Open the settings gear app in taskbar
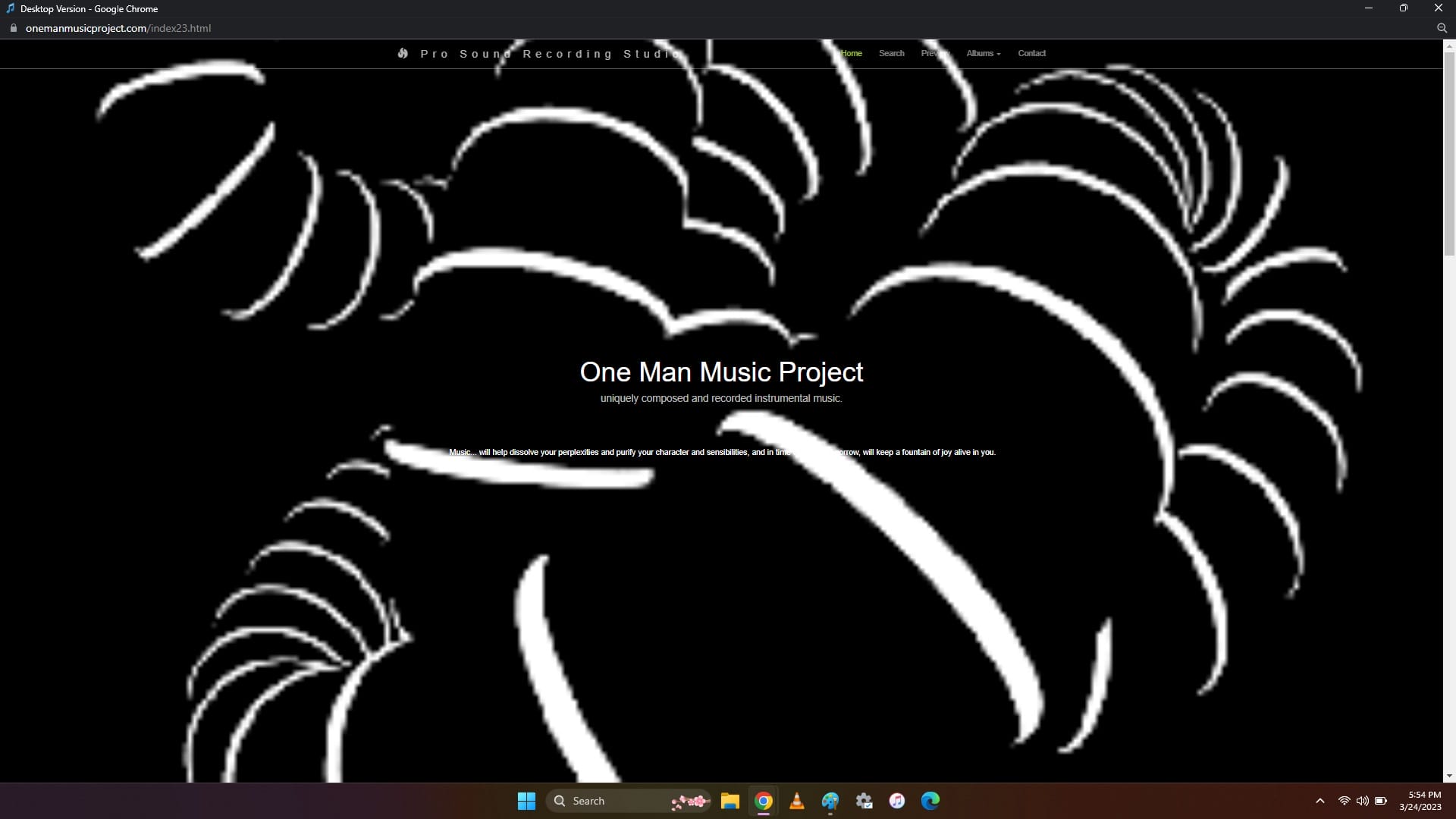The image size is (1456, 819). tap(864, 801)
